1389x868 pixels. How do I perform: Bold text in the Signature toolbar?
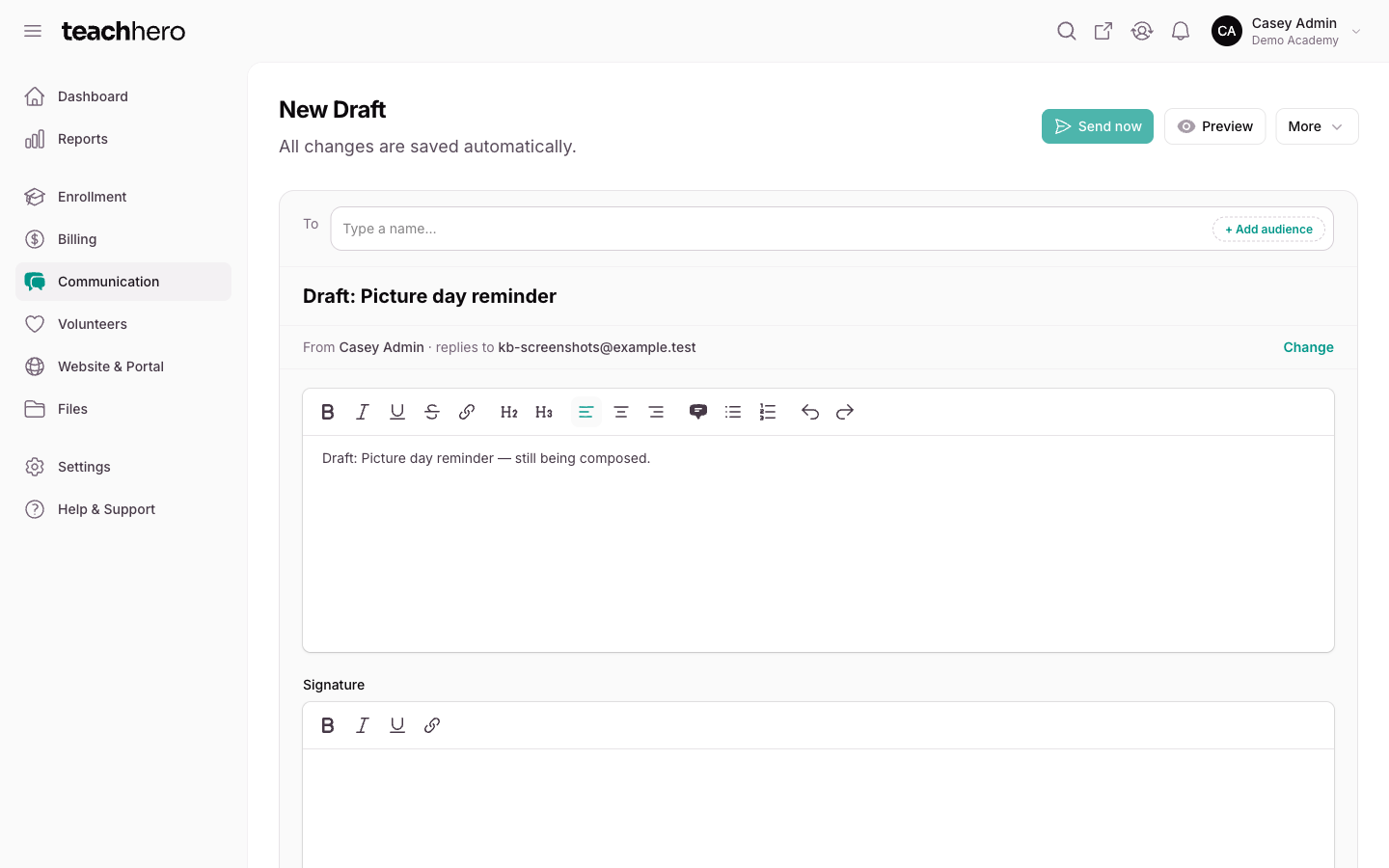pos(328,725)
